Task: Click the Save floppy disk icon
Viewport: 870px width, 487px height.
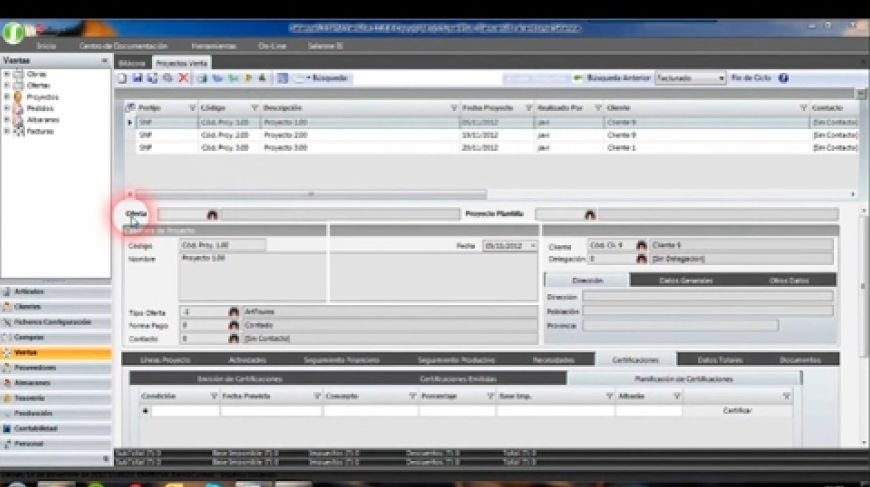Action: (x=137, y=78)
